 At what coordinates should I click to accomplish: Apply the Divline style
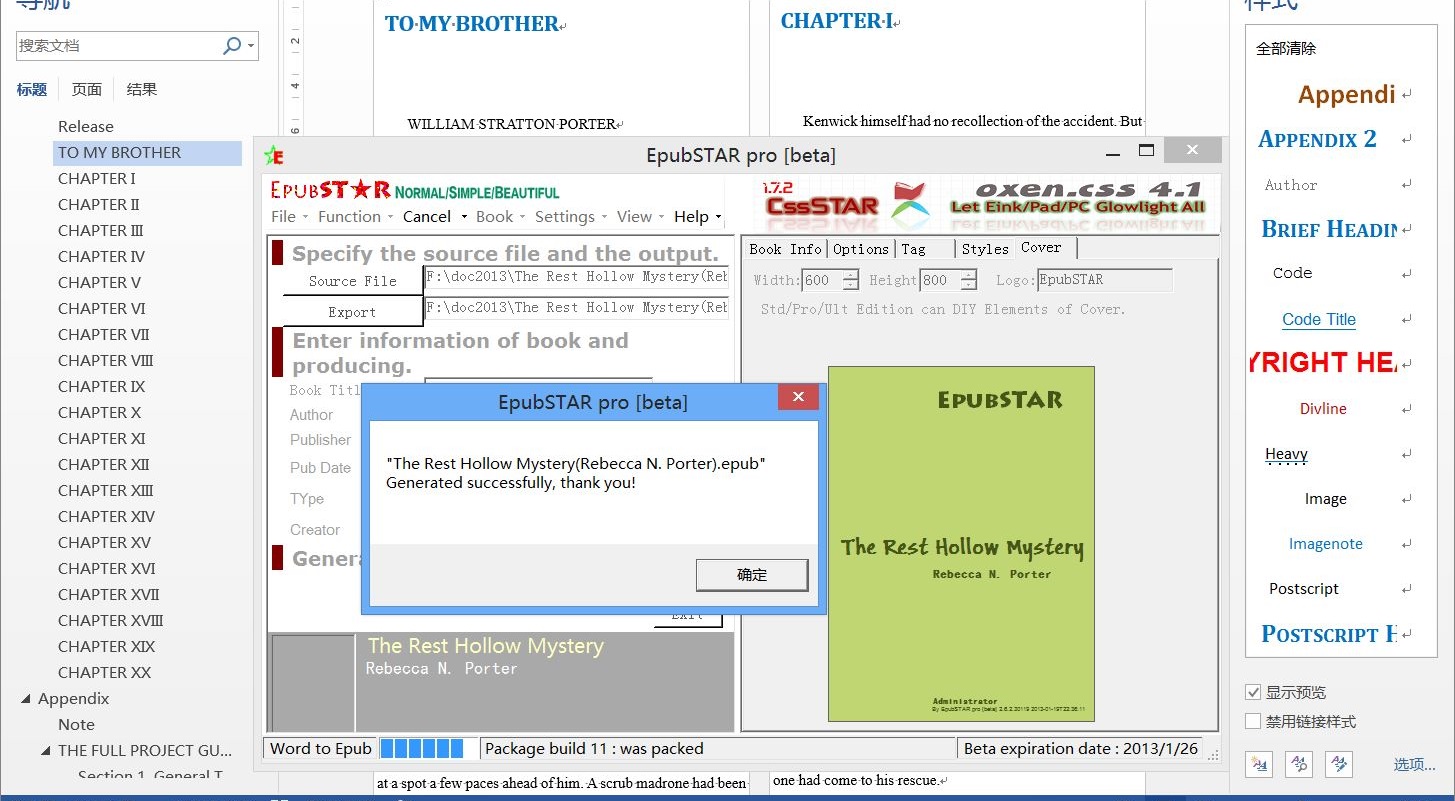1323,409
